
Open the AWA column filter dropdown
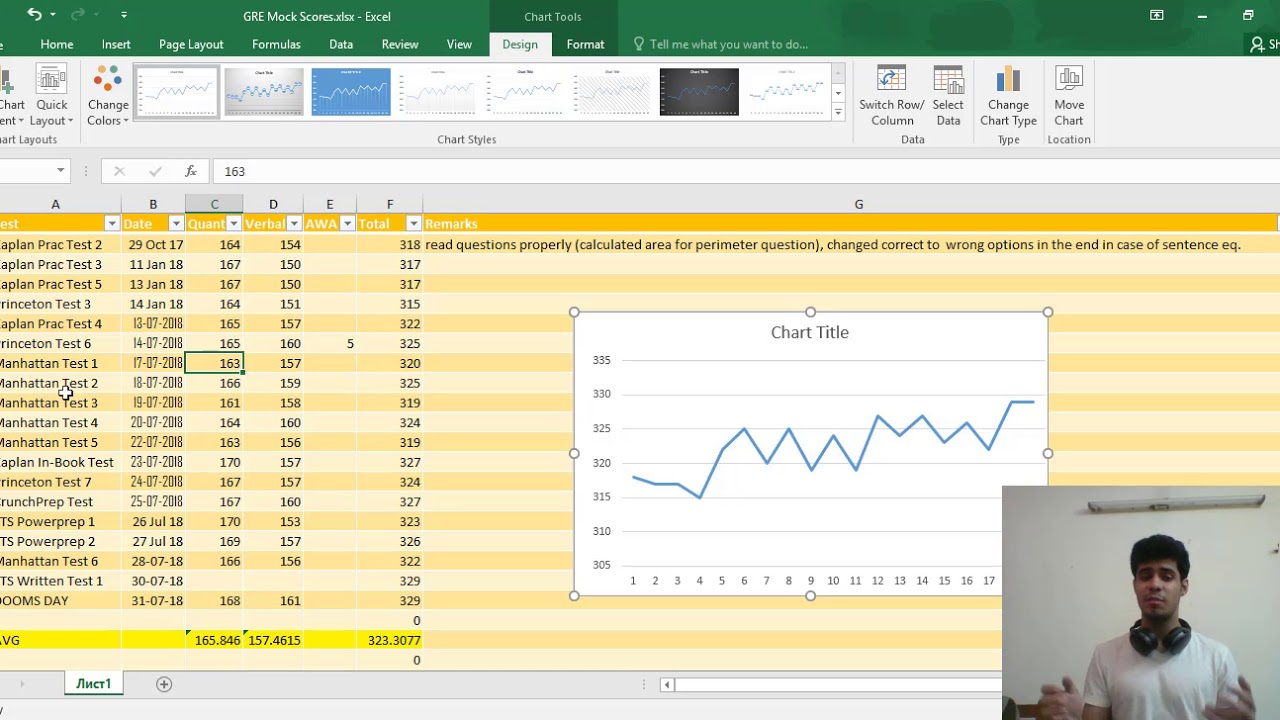tap(347, 224)
